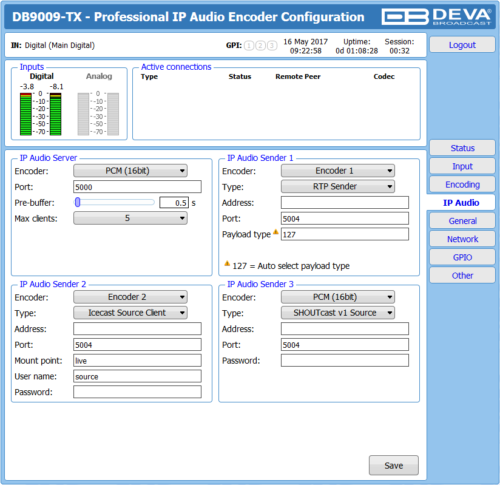This screenshot has width=500, height=485.
Task: Click the GPI 3 indicator
Action: [x=272, y=46]
